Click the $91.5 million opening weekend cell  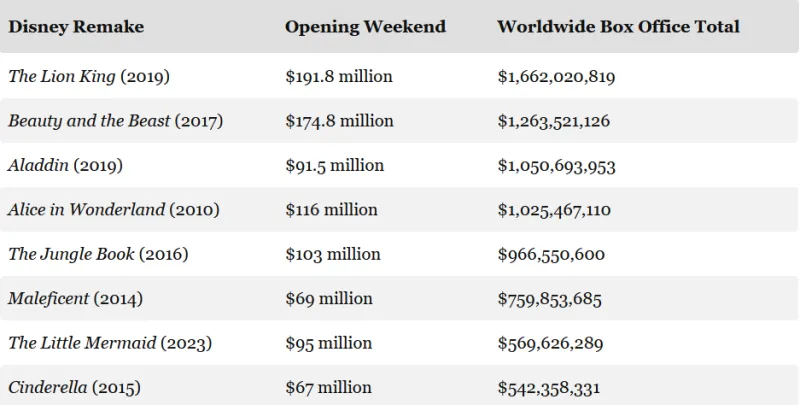(x=334, y=165)
